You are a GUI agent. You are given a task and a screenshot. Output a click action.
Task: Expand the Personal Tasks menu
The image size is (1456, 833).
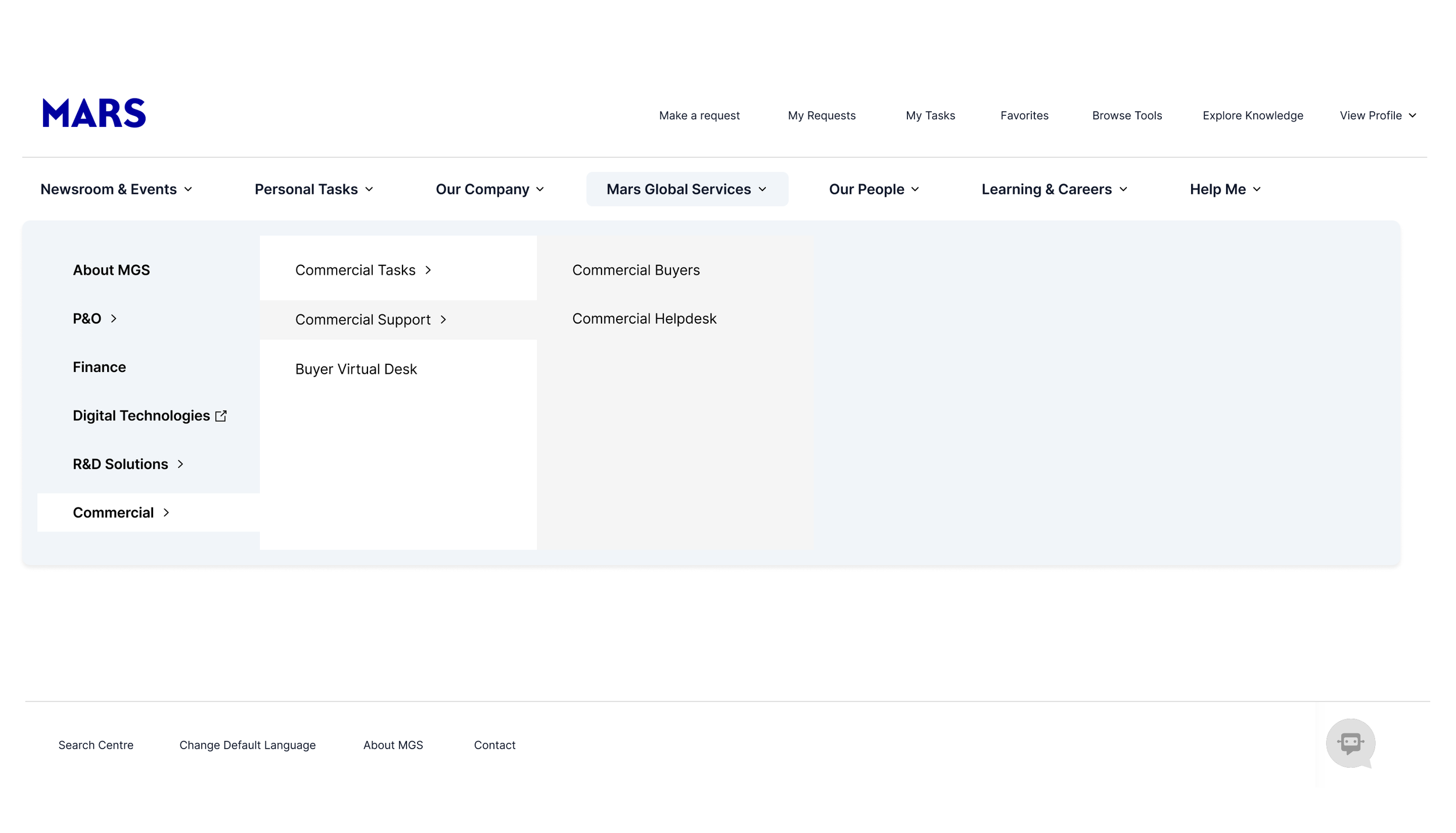313,189
